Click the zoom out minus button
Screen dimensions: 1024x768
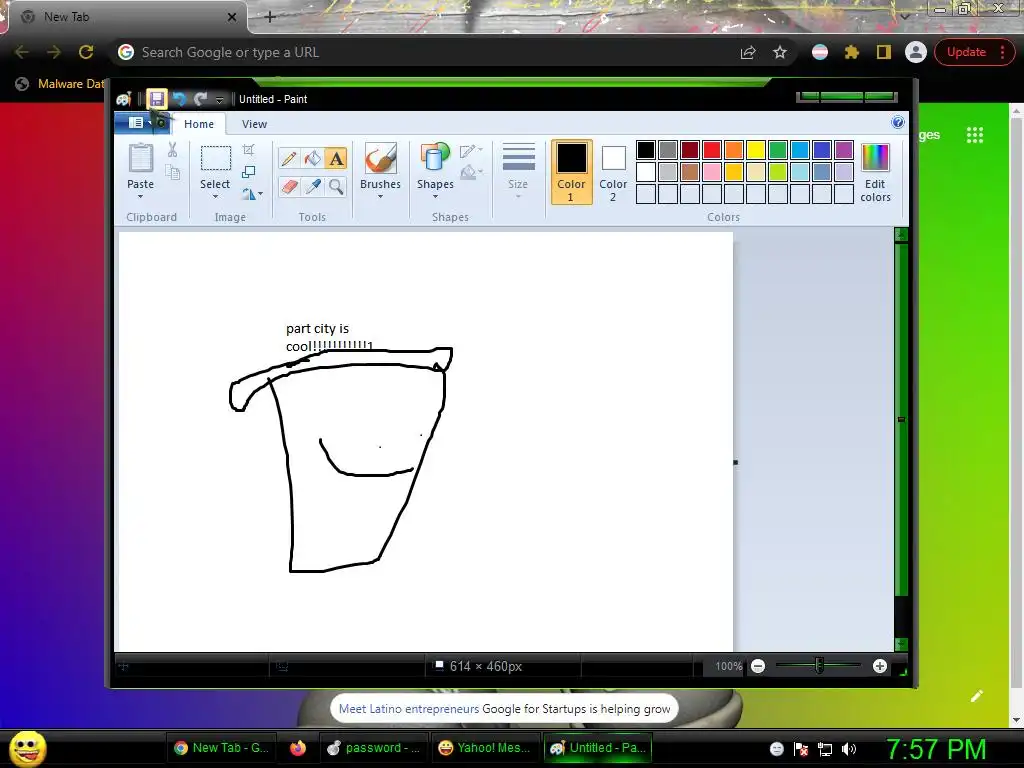point(758,666)
